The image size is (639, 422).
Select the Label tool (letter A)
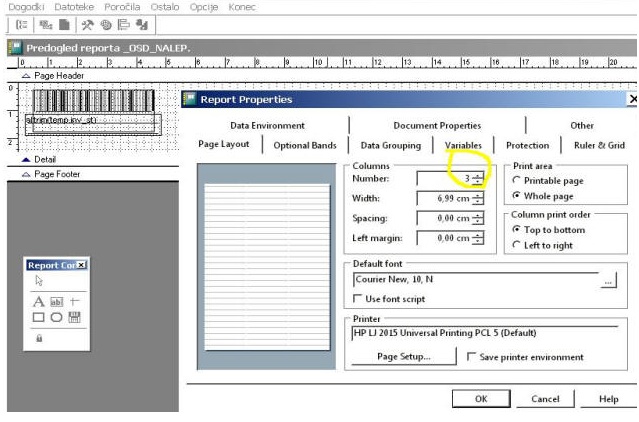click(38, 302)
